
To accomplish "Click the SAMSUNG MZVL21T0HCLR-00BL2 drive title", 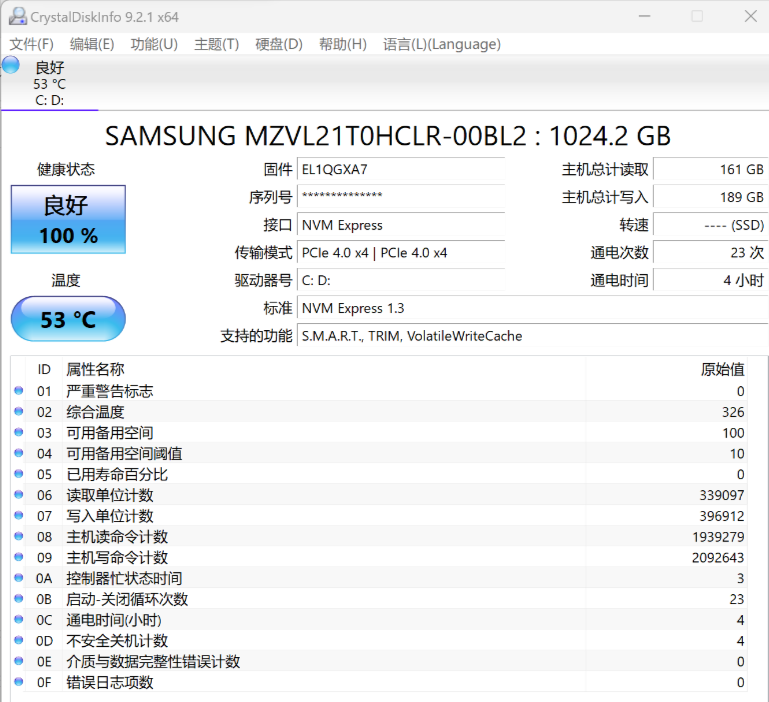I will [387, 136].
